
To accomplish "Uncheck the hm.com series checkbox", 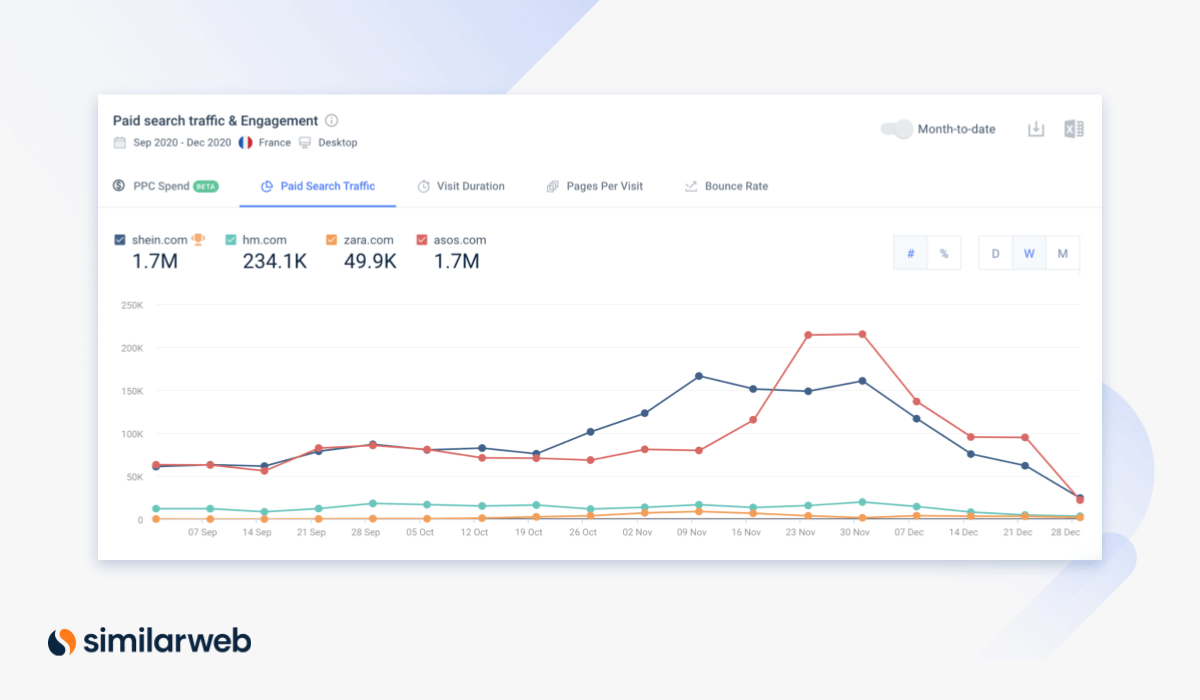I will pyautogui.click(x=231, y=240).
